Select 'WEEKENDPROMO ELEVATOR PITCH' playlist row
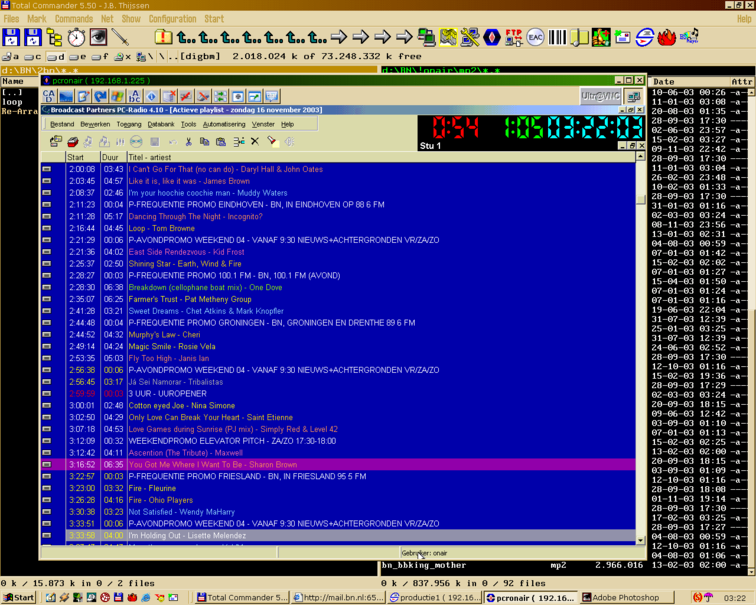Viewport: 756px width, 605px height. (338, 441)
